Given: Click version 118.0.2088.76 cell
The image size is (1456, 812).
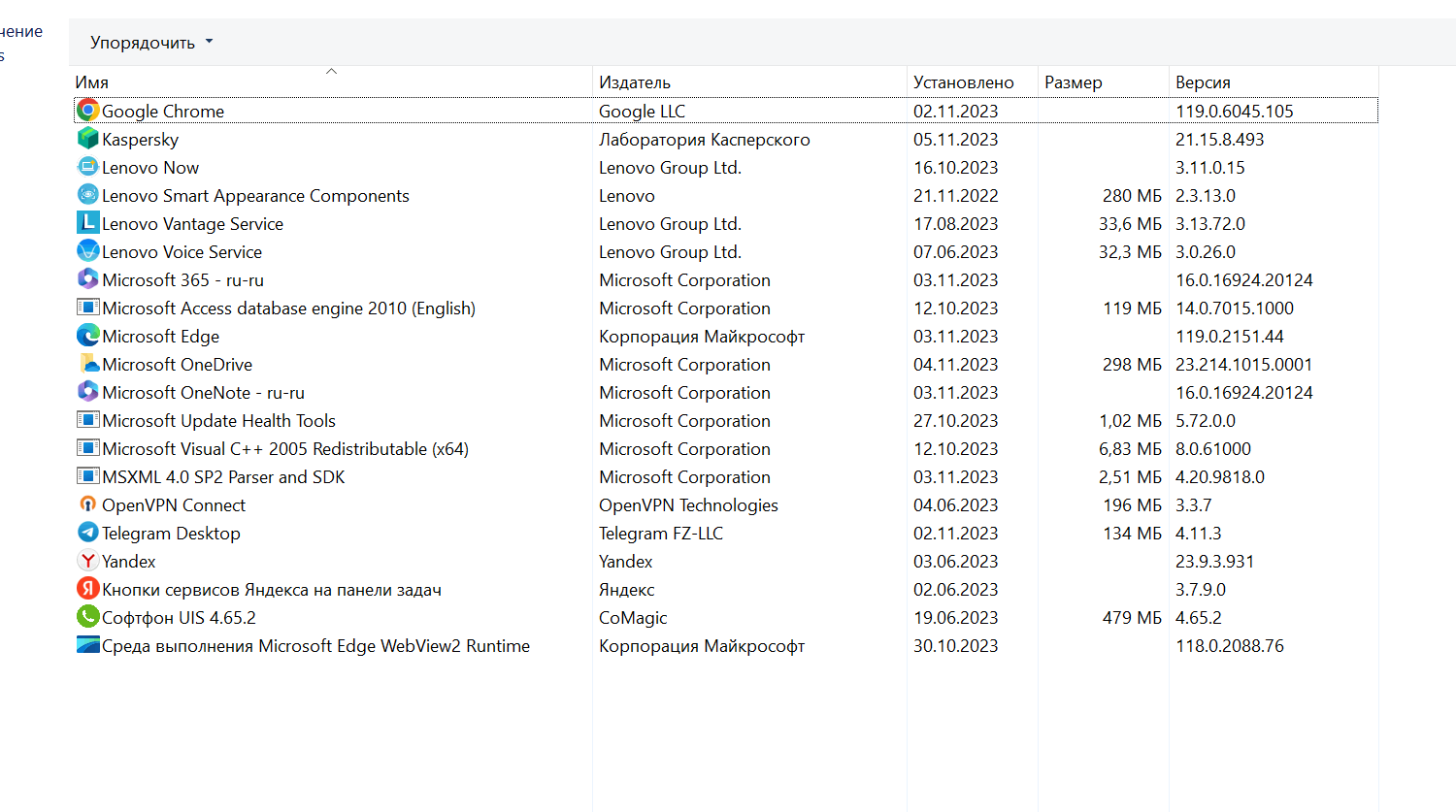Looking at the screenshot, I should point(1230,646).
